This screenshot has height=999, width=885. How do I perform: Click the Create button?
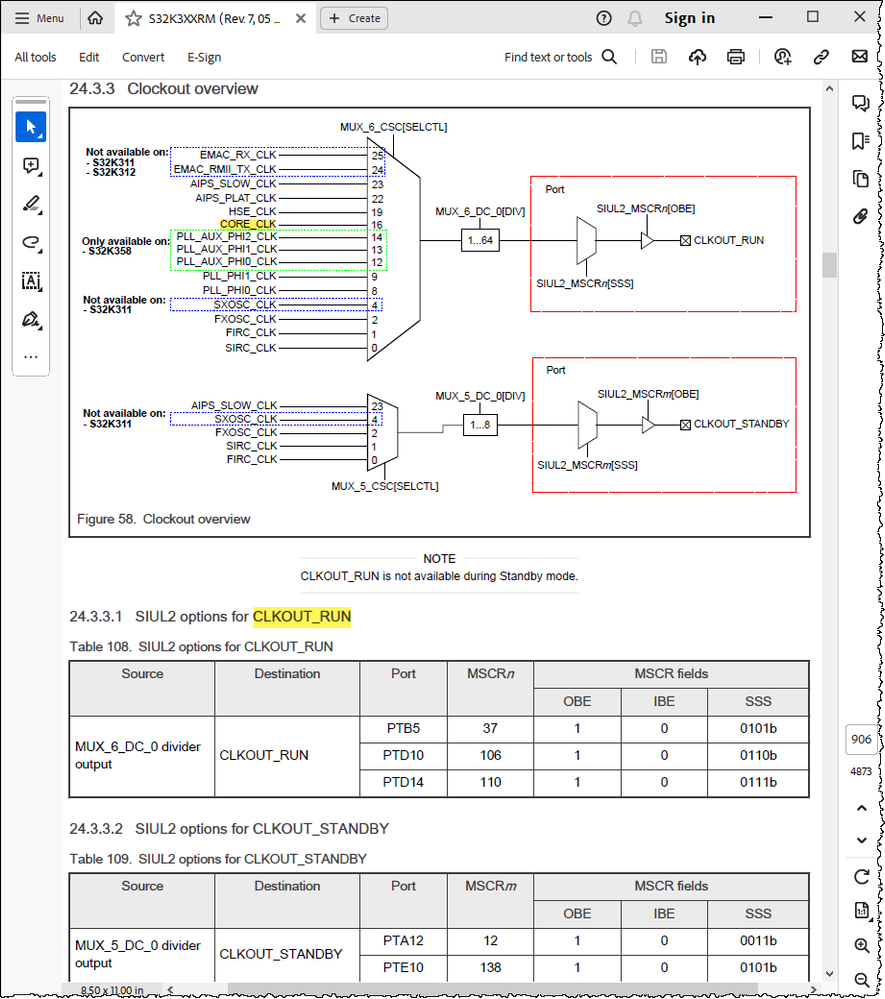click(354, 18)
